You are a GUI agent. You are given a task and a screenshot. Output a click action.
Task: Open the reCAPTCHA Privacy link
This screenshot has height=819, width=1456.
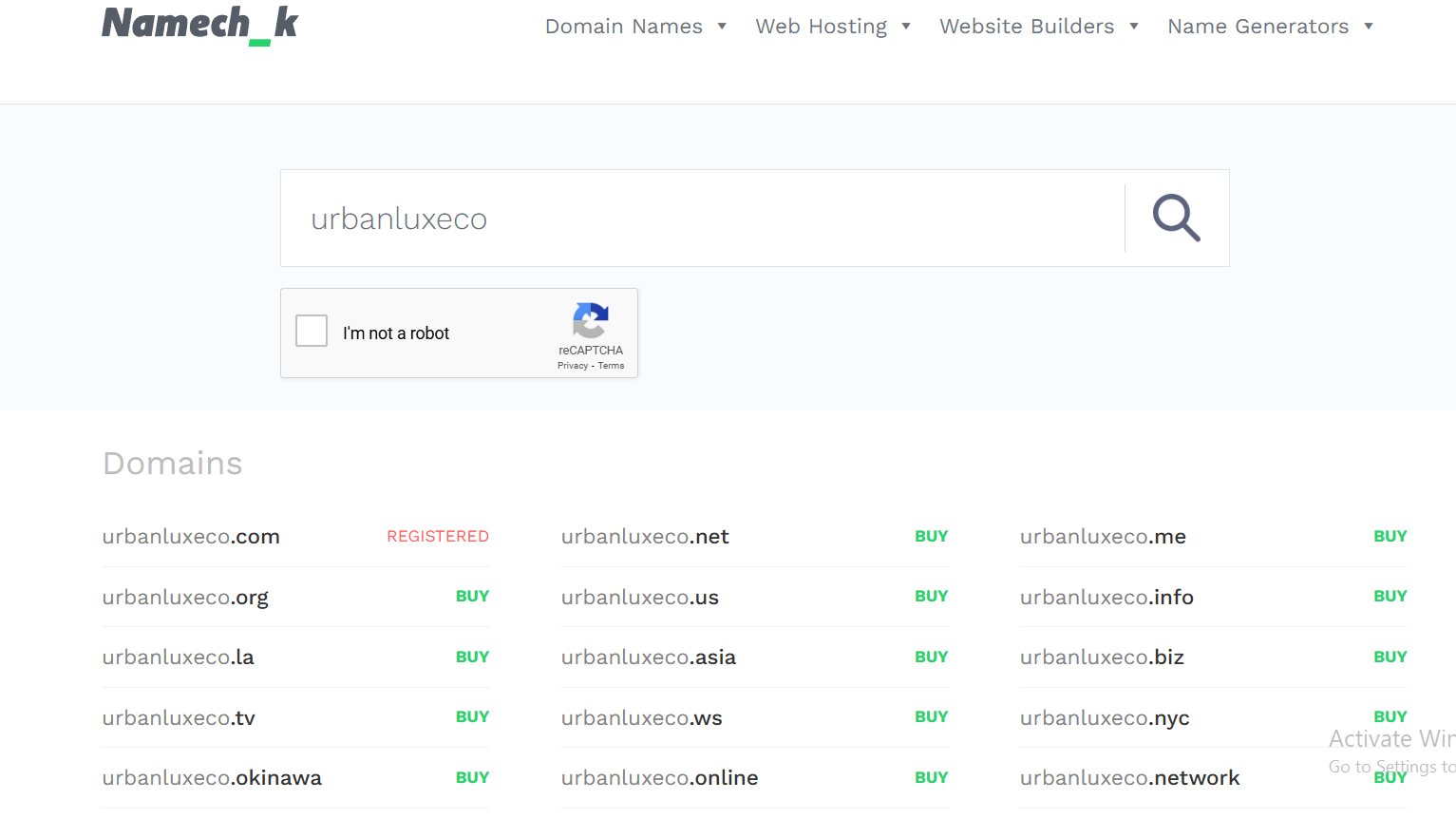pos(573,366)
